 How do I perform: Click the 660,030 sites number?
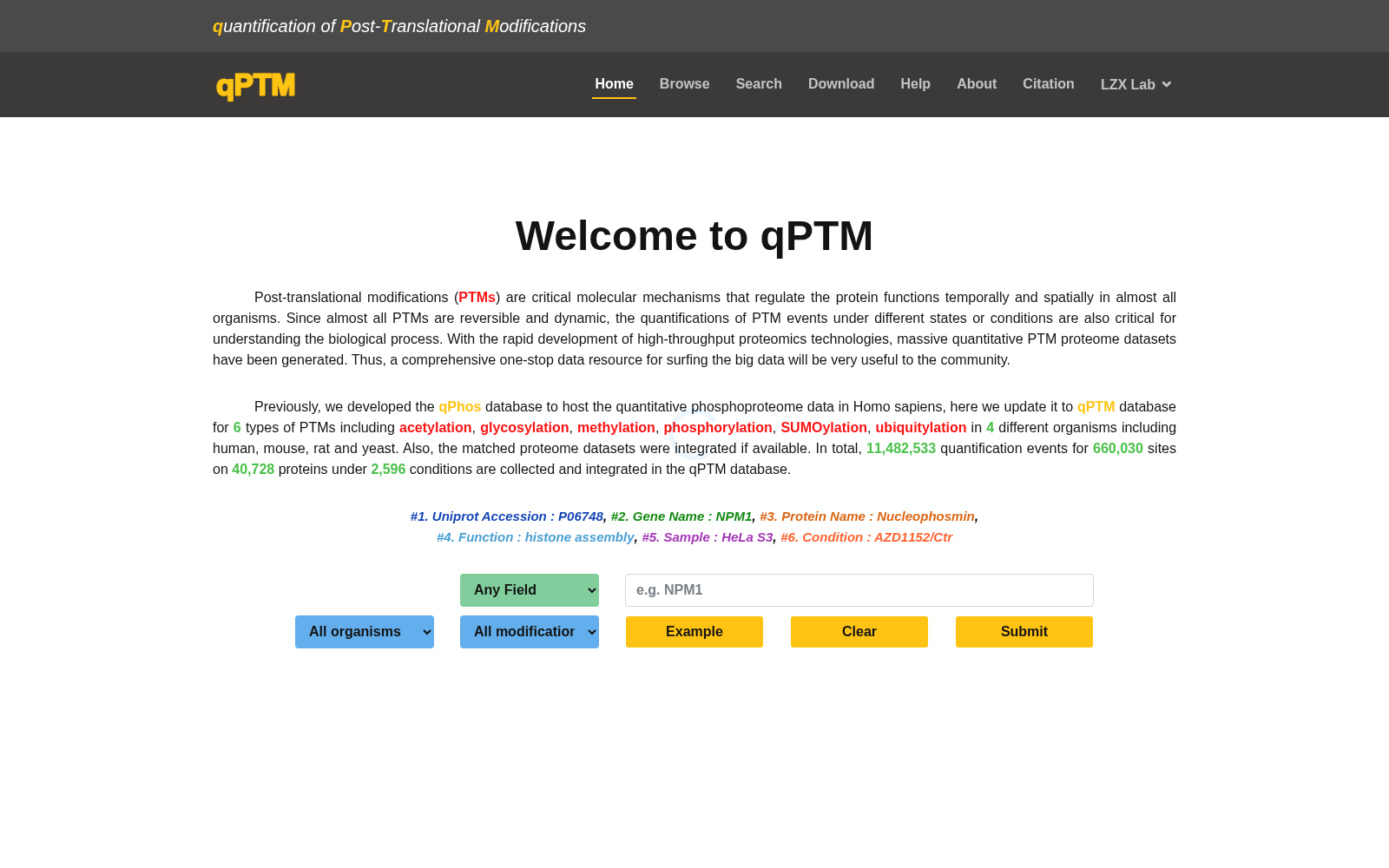pos(1118,449)
